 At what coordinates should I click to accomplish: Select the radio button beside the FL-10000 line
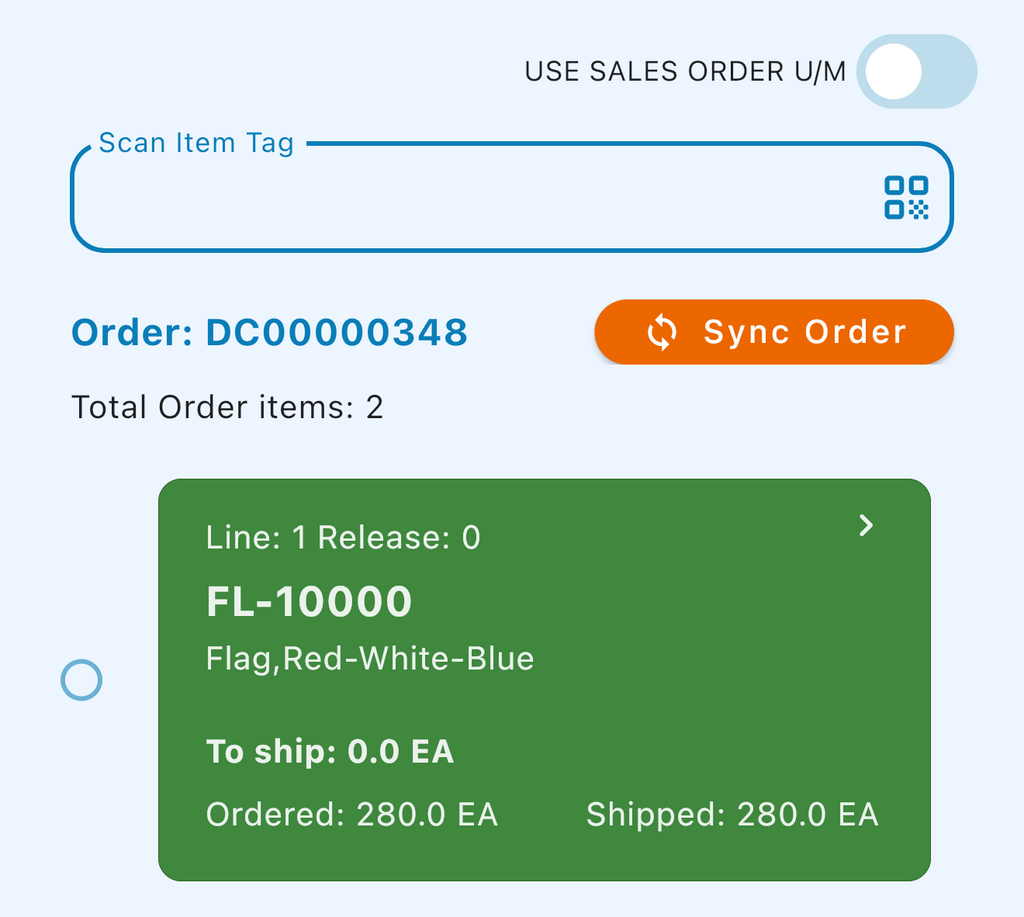[81, 680]
